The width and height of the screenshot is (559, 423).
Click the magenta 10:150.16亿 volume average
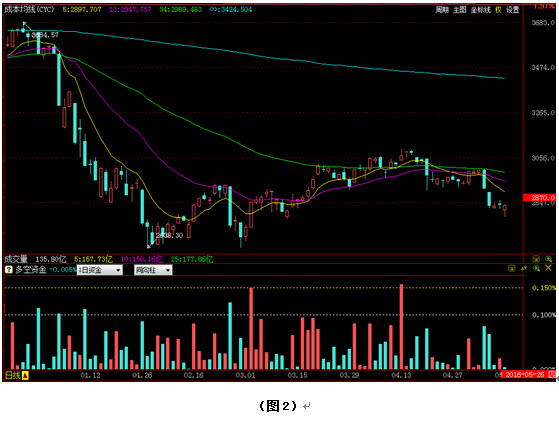(142, 259)
